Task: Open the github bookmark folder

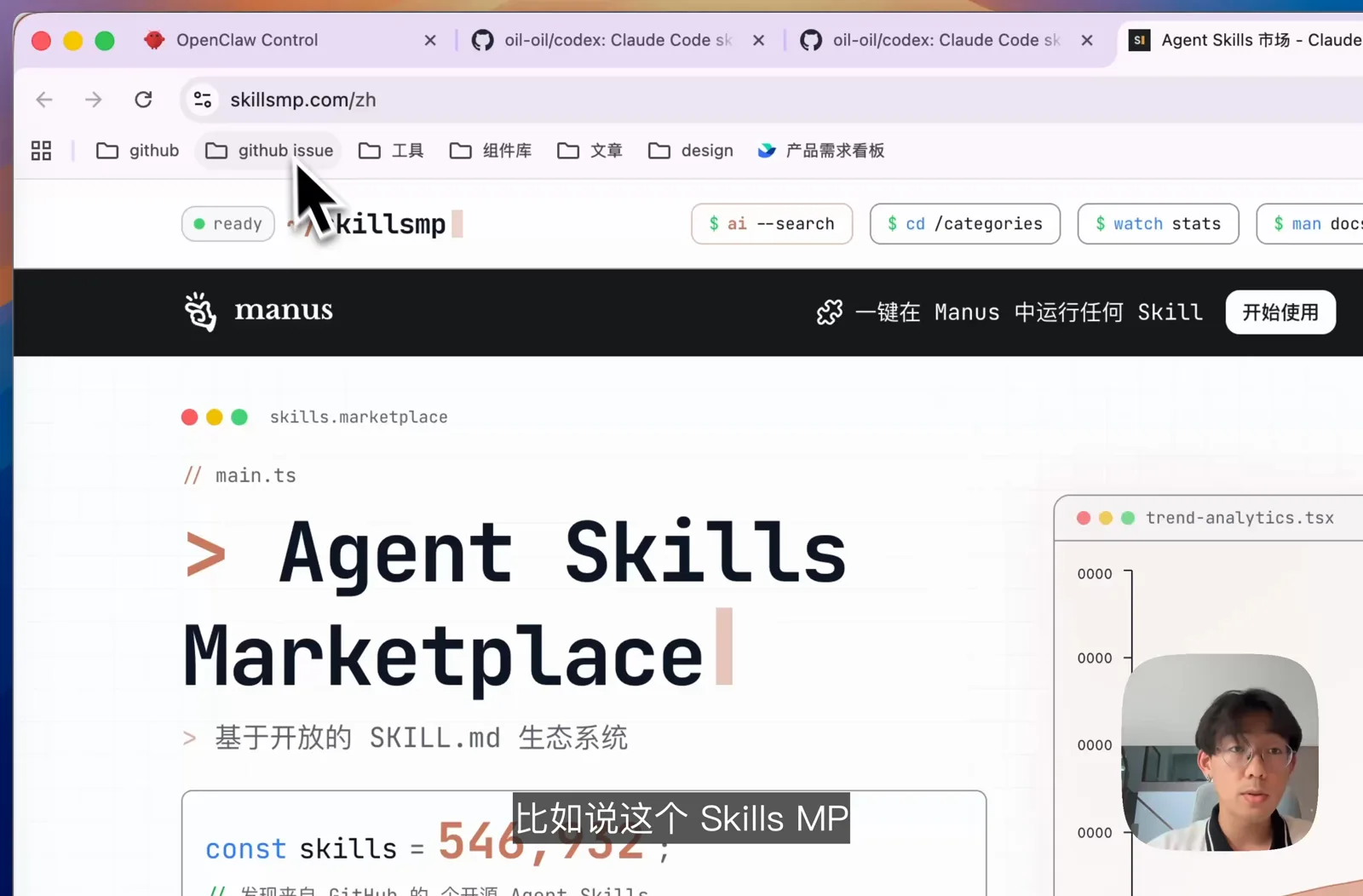Action: [x=138, y=151]
